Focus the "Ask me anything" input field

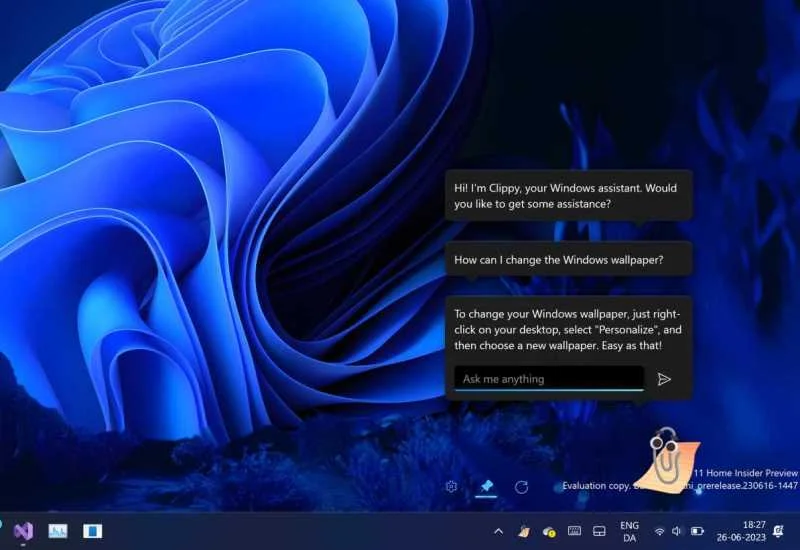click(x=549, y=379)
